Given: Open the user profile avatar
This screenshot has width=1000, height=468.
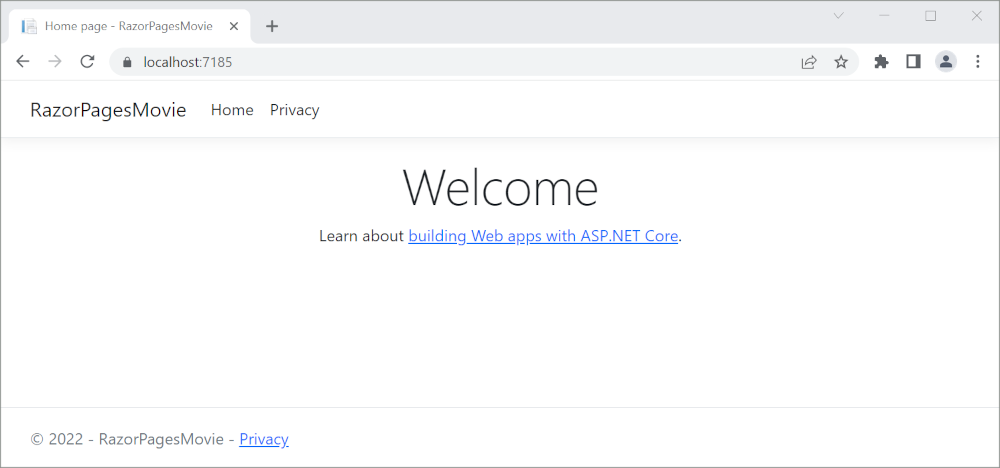Looking at the screenshot, I should tap(945, 62).
